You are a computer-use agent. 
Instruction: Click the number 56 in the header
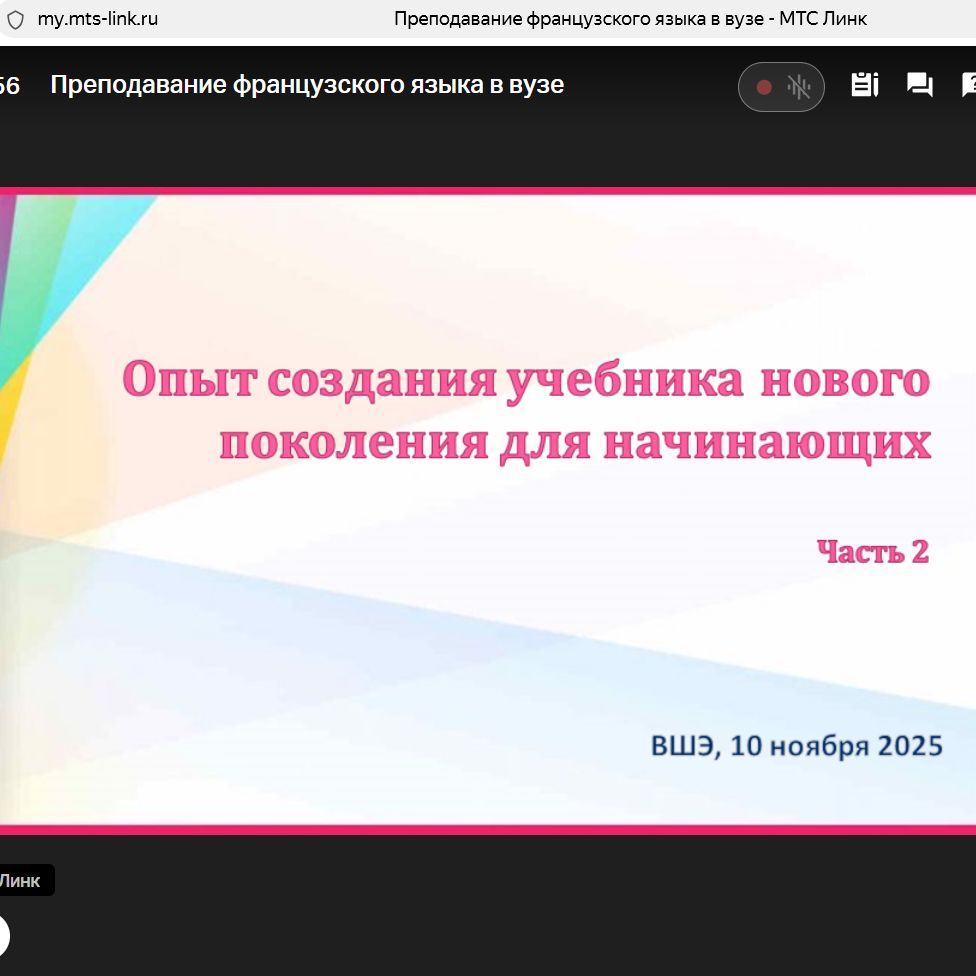coord(9,85)
